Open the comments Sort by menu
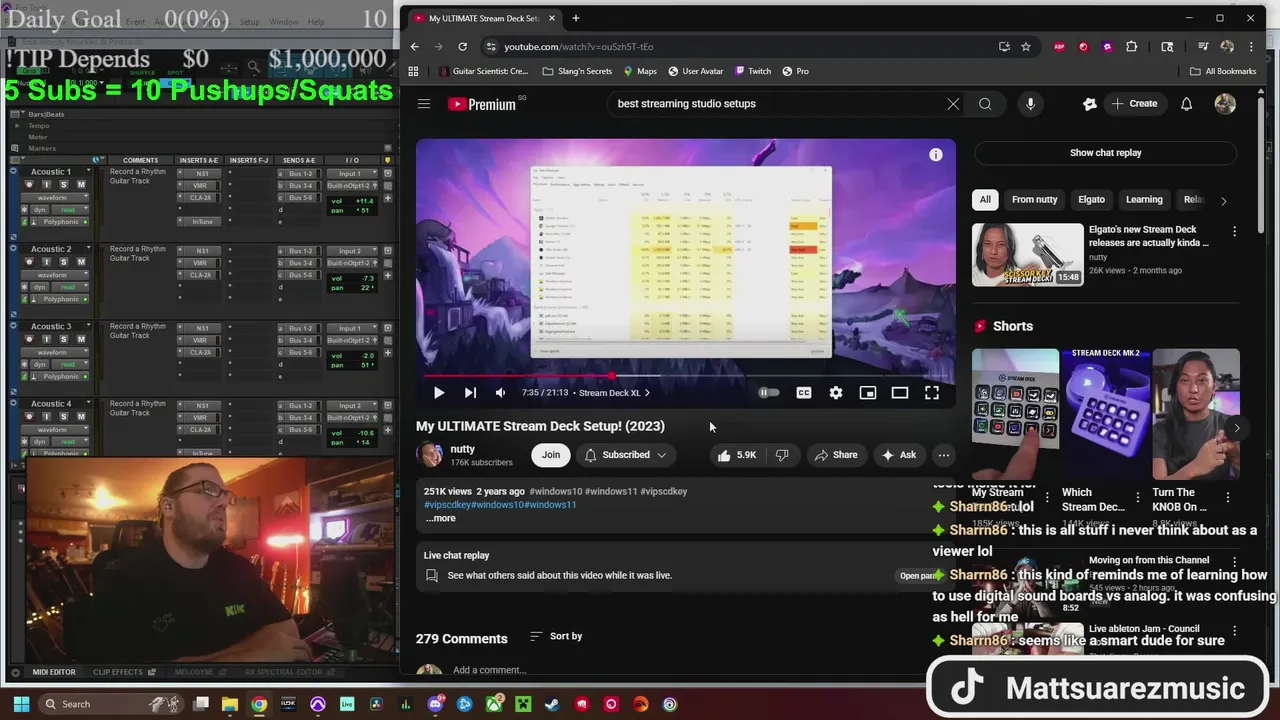Viewport: 1280px width, 720px height. pyautogui.click(x=556, y=636)
